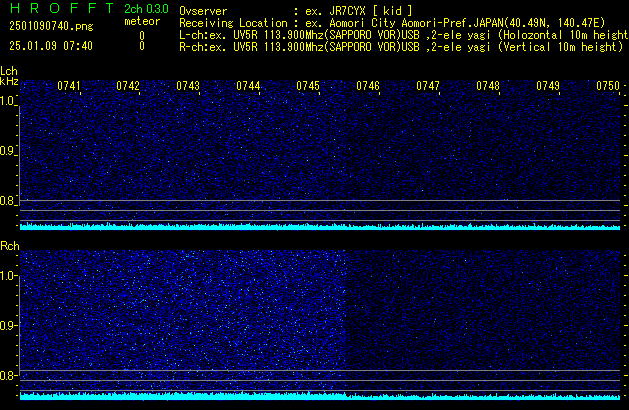This screenshot has width=629, height=410.
Task: Click the 0743 time marker
Action: (x=188, y=86)
